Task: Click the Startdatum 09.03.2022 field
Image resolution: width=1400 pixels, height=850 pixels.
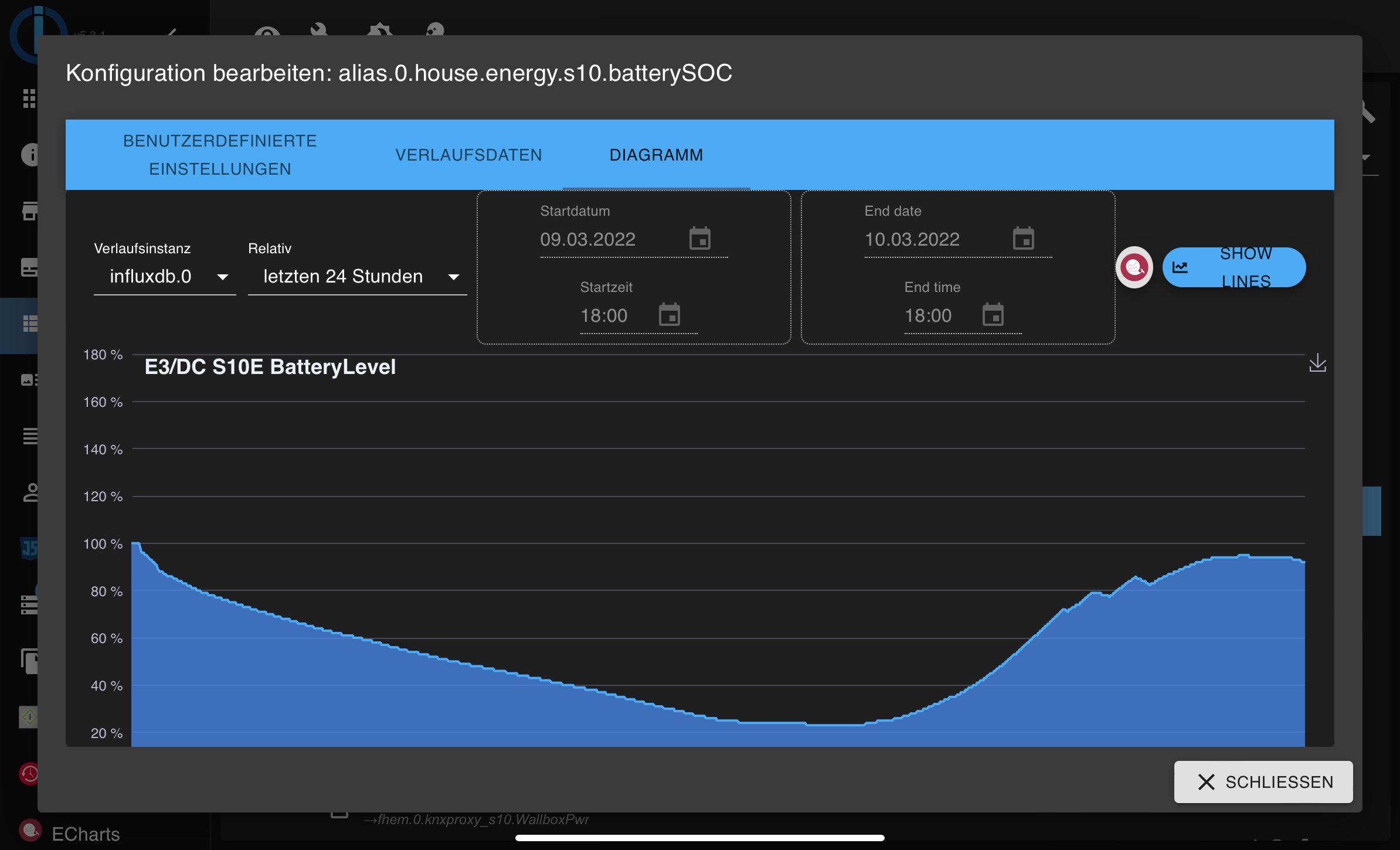Action: tap(588, 239)
